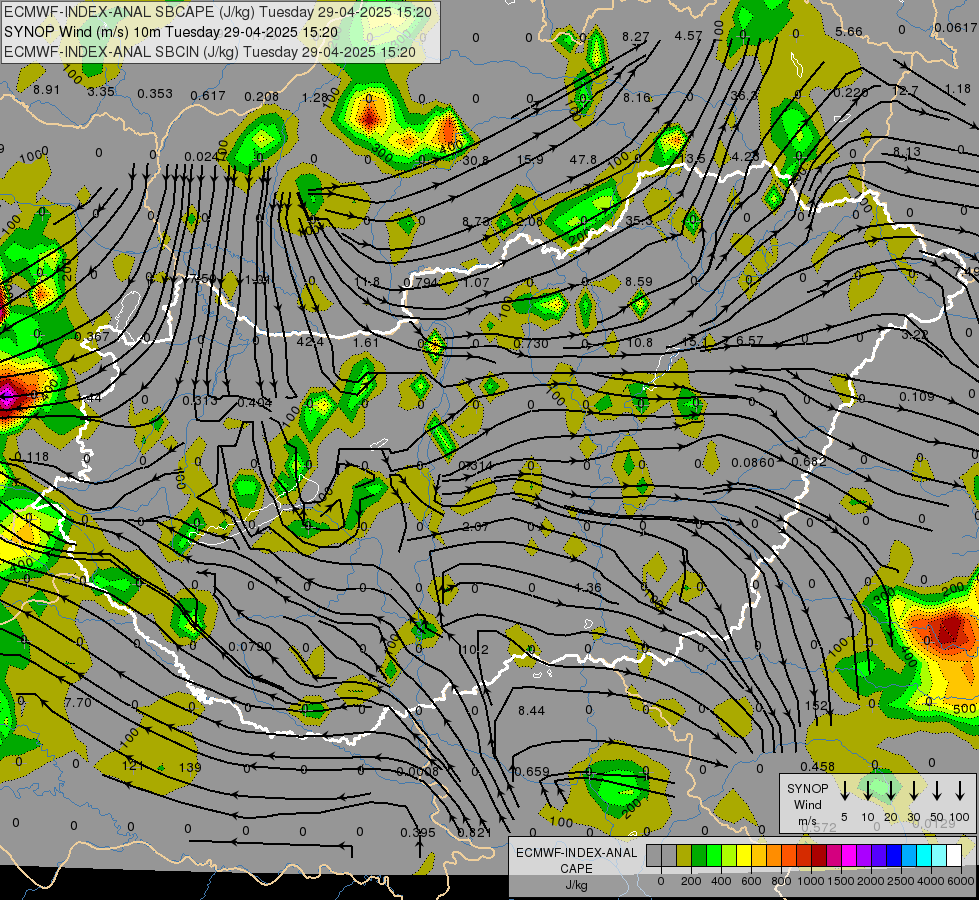Click the map value 8.27
Screen dimensions: 979x900
[x=636, y=37]
